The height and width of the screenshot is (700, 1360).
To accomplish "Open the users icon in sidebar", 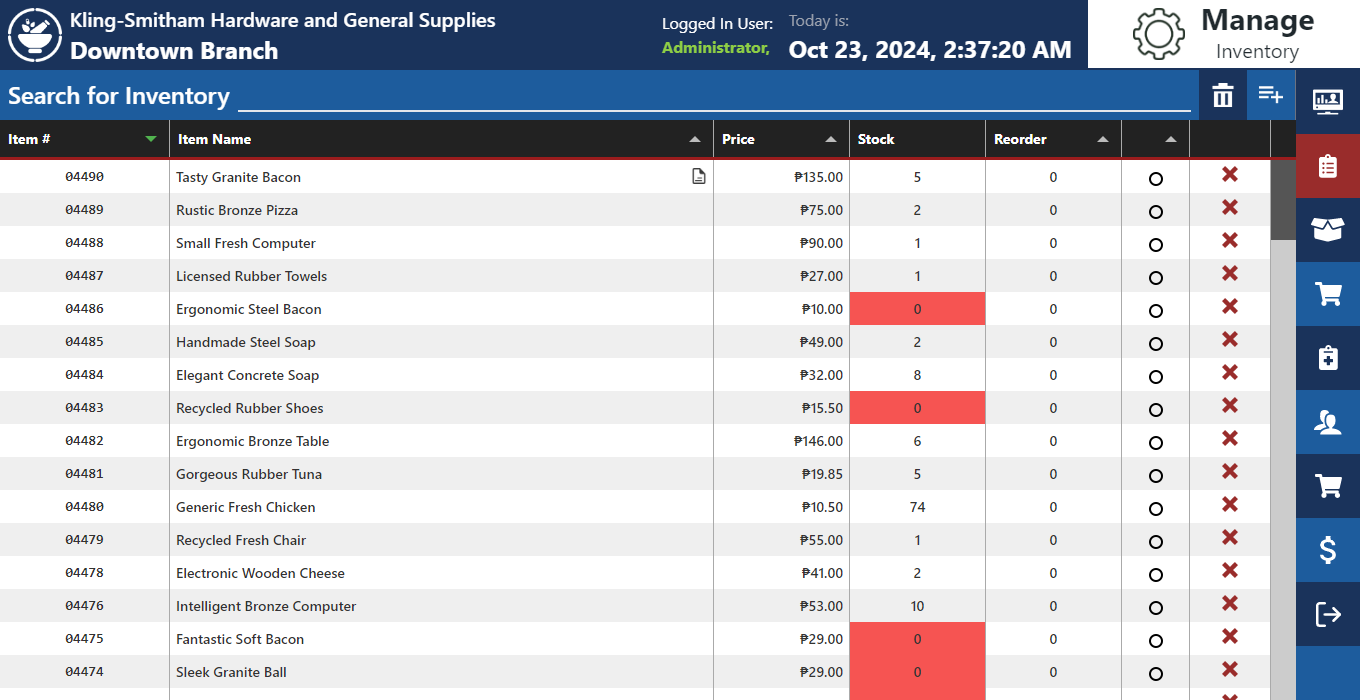I will pos(1327,422).
